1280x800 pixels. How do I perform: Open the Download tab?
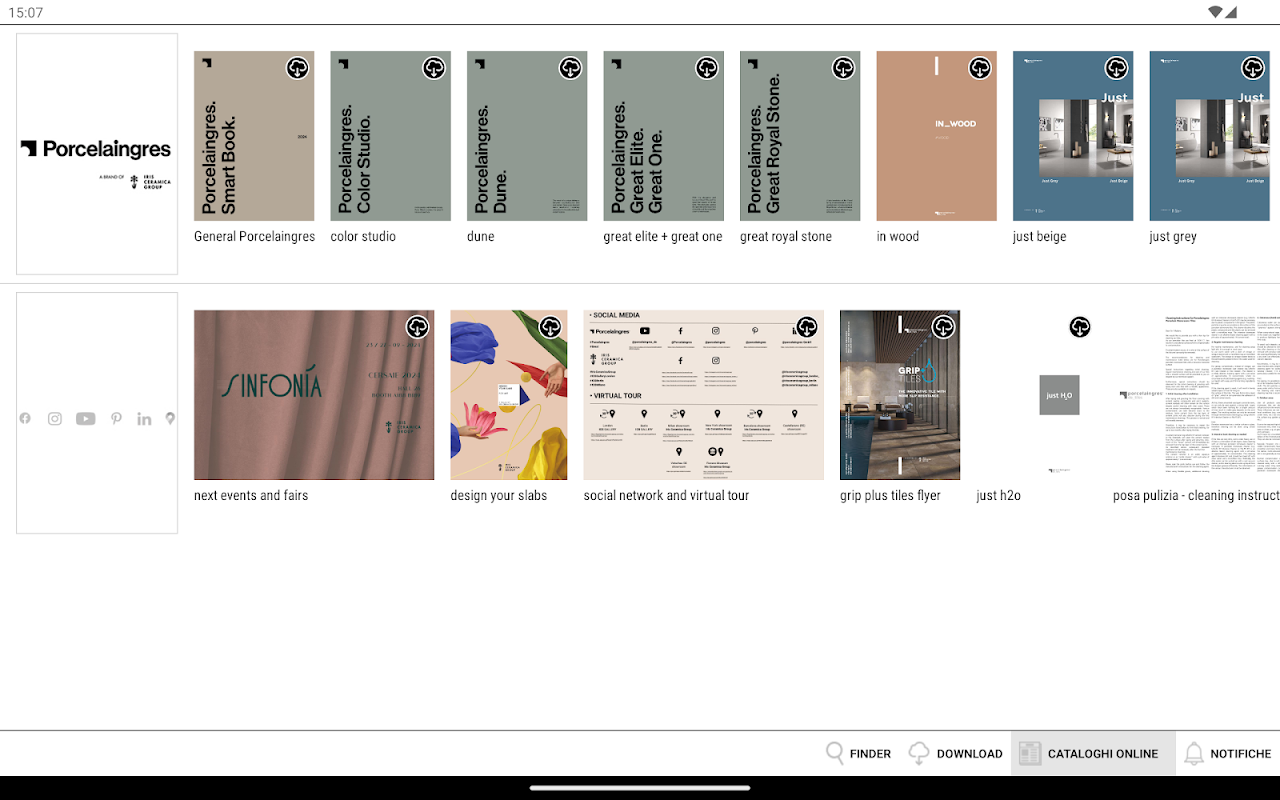[x=955, y=754]
